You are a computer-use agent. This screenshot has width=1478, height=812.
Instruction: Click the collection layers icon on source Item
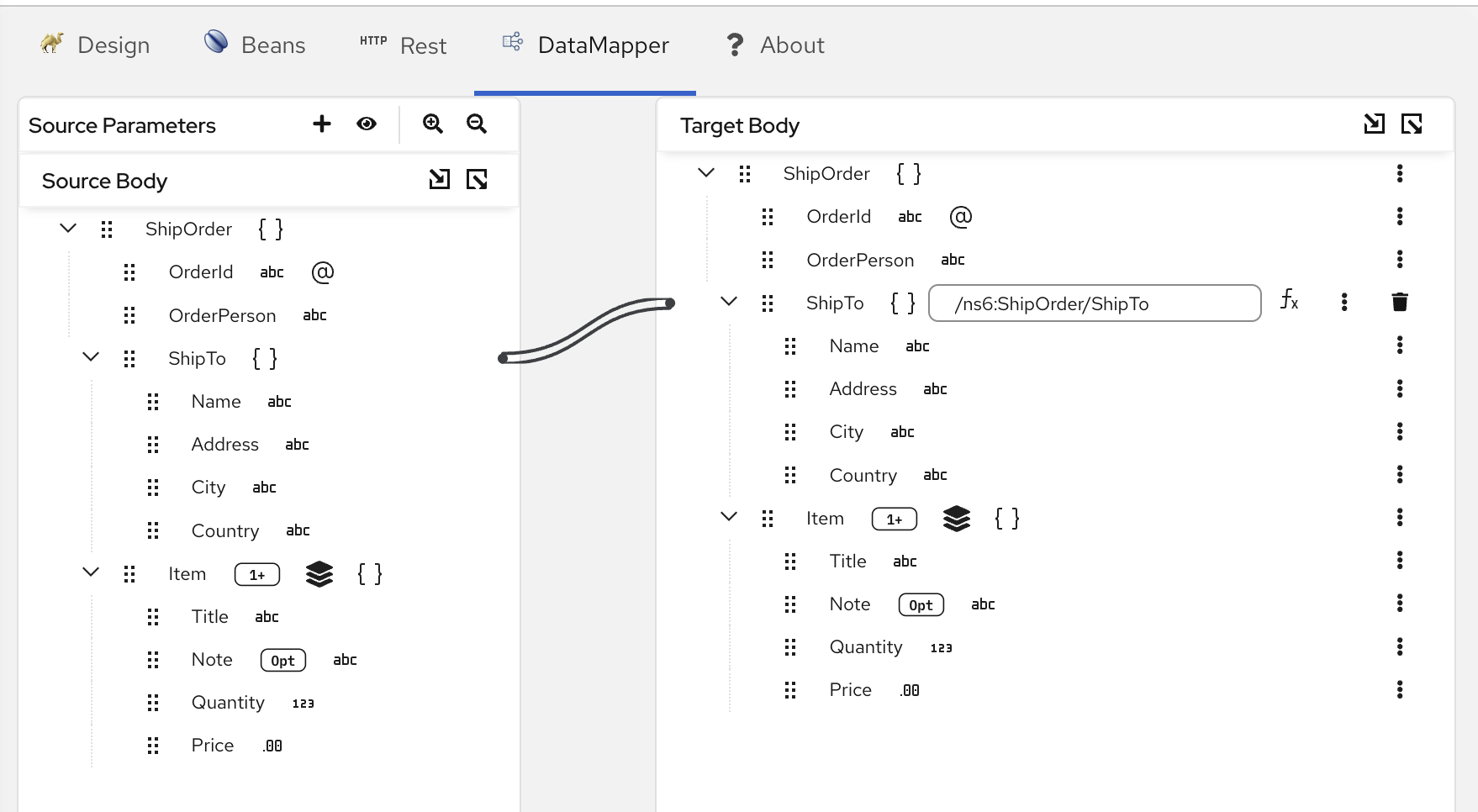(x=319, y=574)
